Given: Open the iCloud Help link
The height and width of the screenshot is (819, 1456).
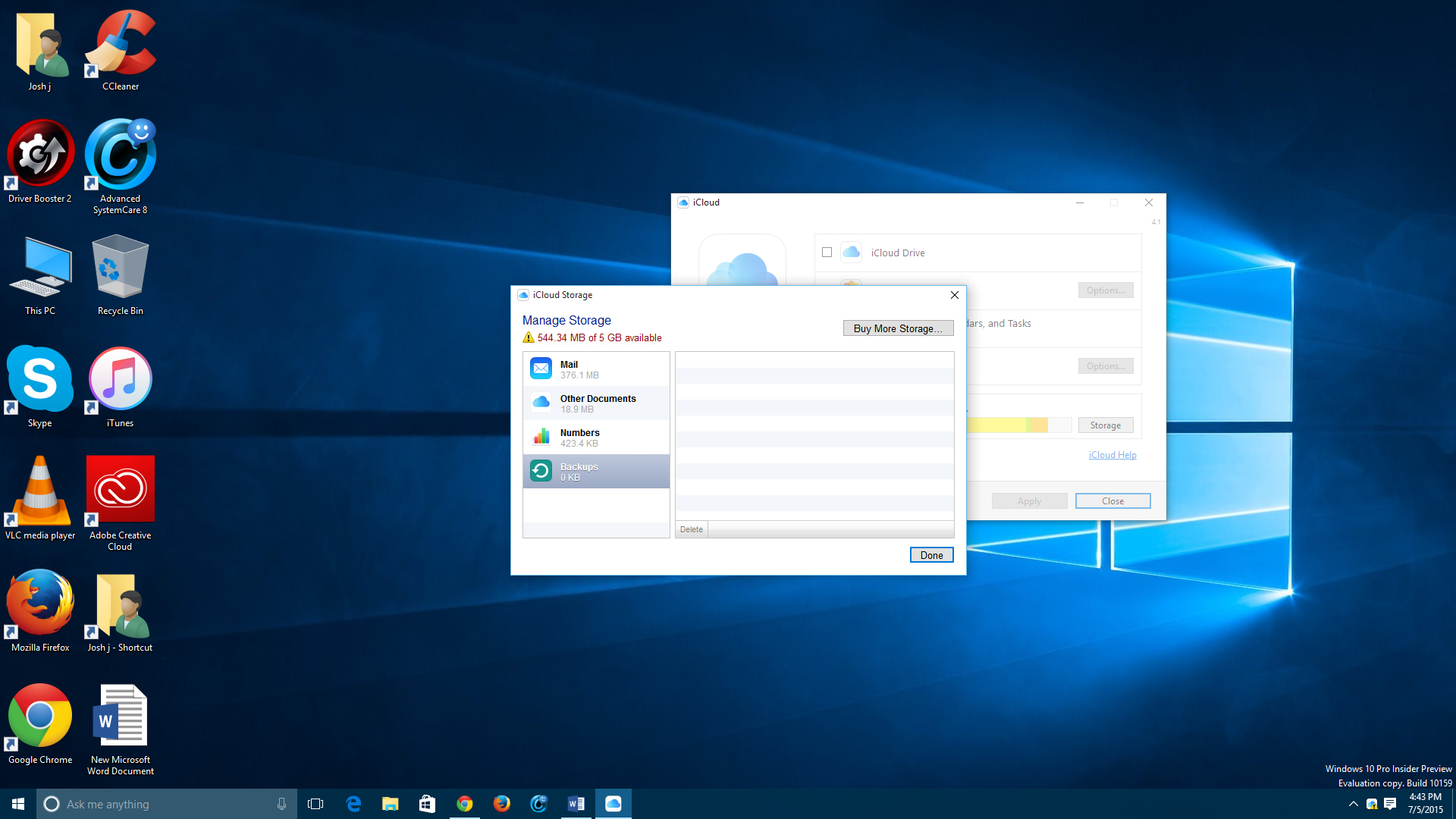Looking at the screenshot, I should click(x=1112, y=455).
